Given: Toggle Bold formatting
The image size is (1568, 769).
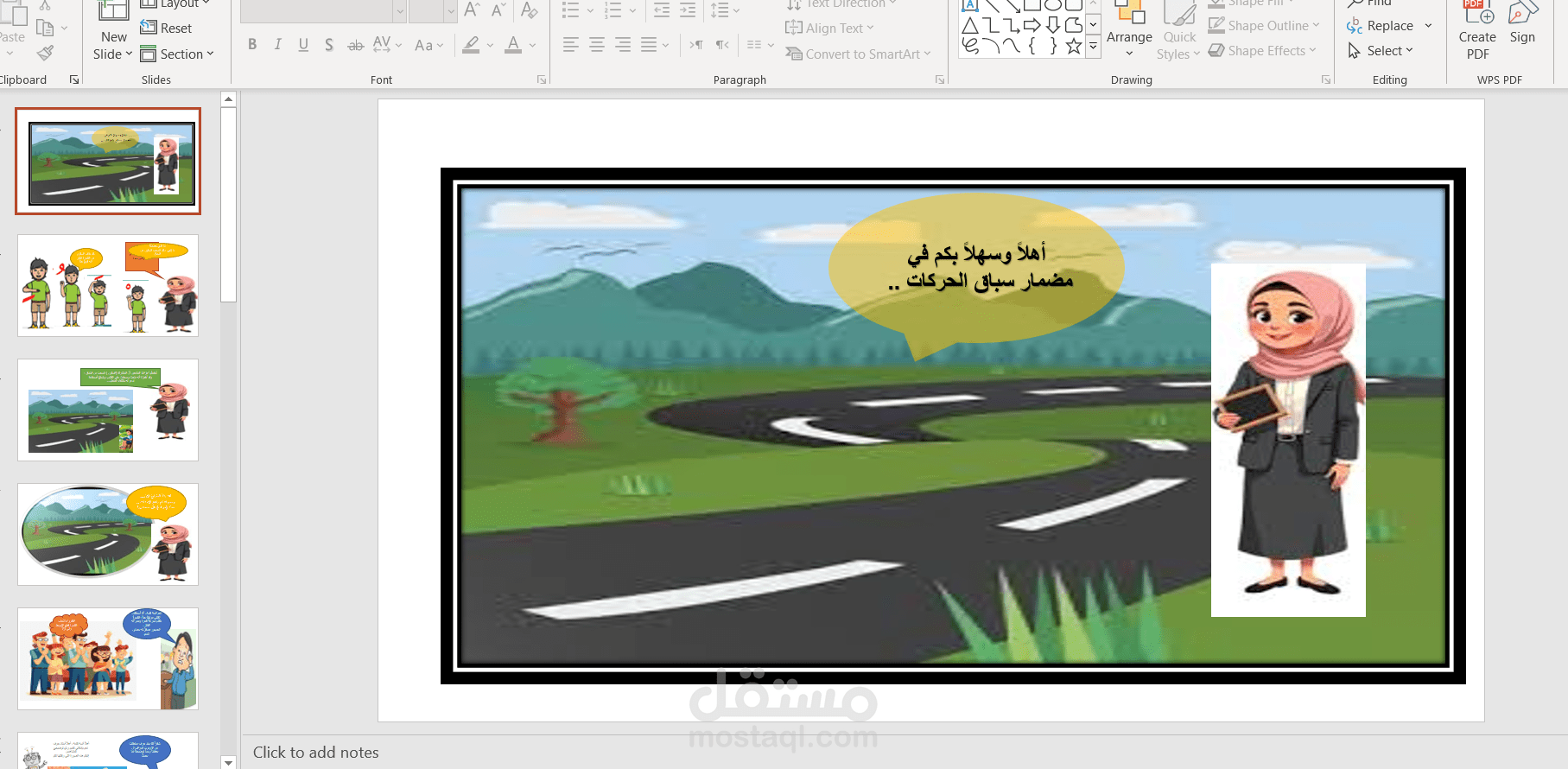Looking at the screenshot, I should pyautogui.click(x=252, y=45).
